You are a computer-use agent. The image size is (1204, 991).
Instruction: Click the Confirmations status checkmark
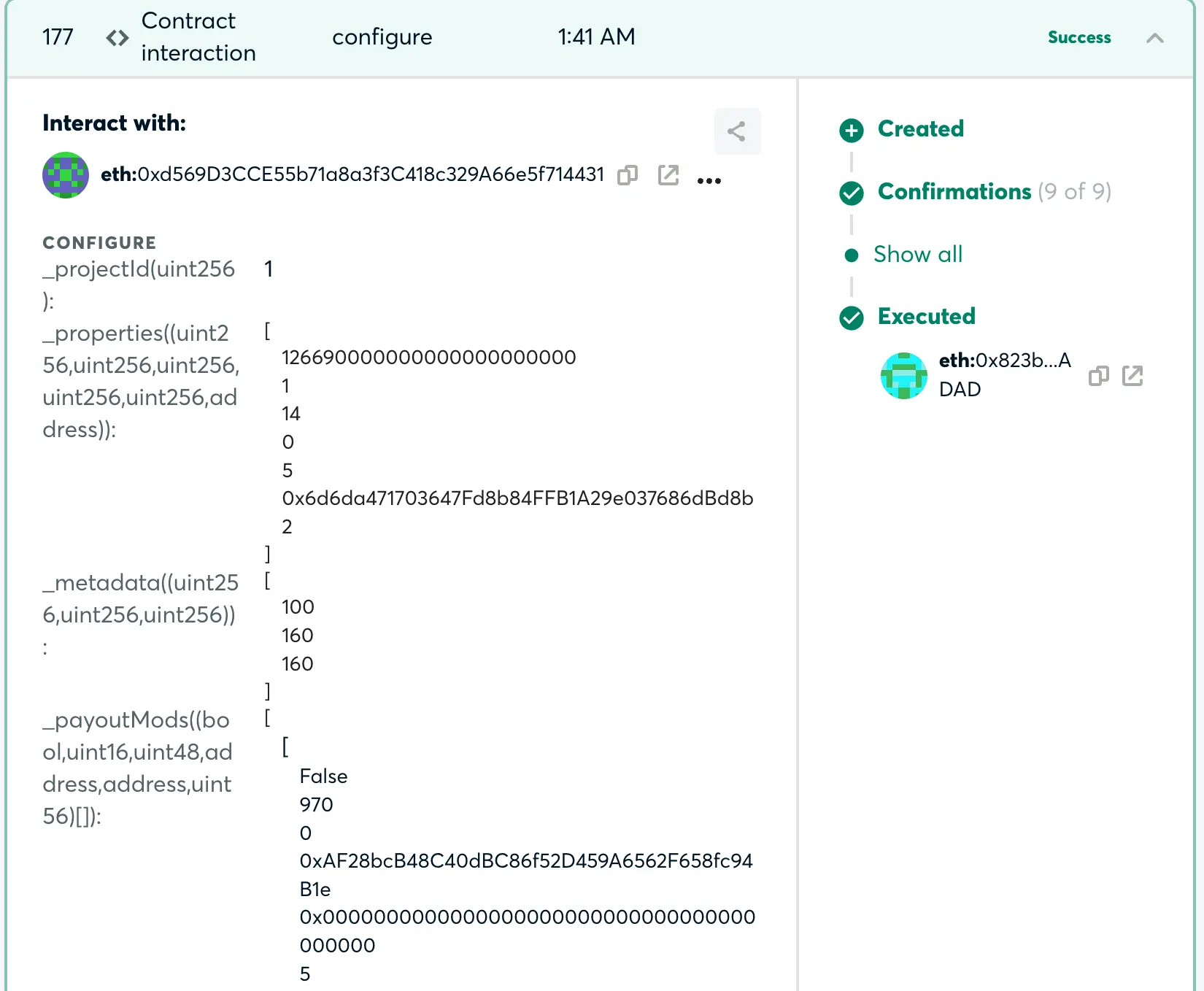coord(851,193)
